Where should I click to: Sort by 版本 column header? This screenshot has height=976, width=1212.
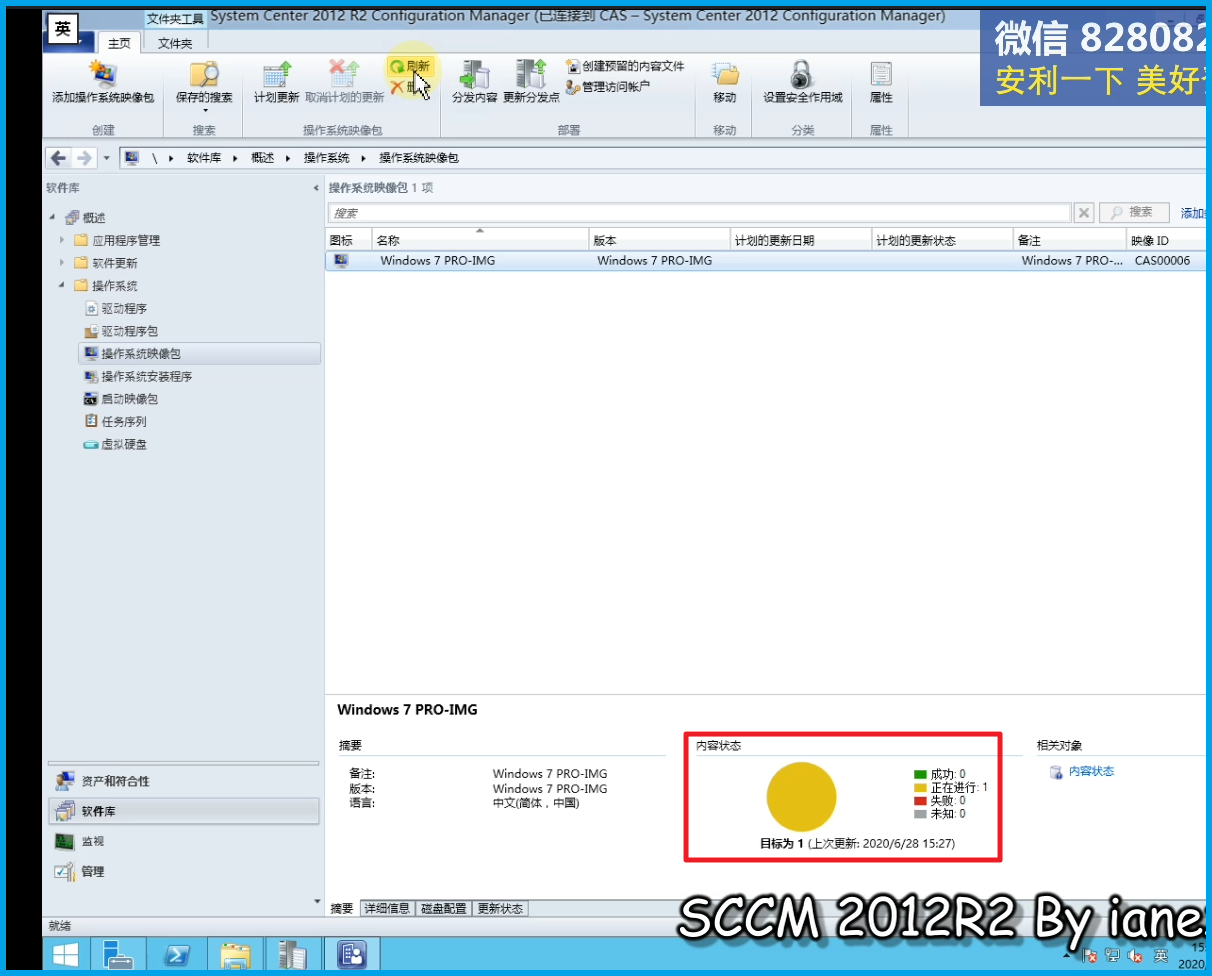pos(659,240)
